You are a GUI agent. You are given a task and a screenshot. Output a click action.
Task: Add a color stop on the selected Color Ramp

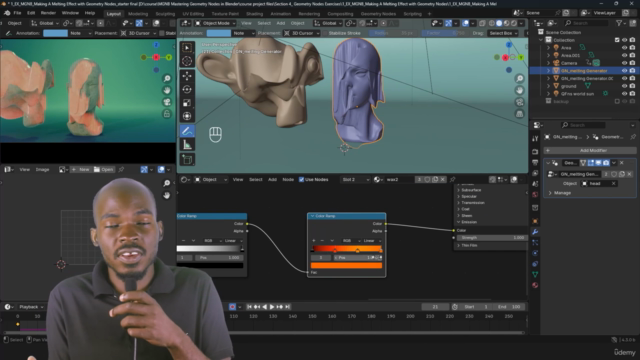[314, 241]
